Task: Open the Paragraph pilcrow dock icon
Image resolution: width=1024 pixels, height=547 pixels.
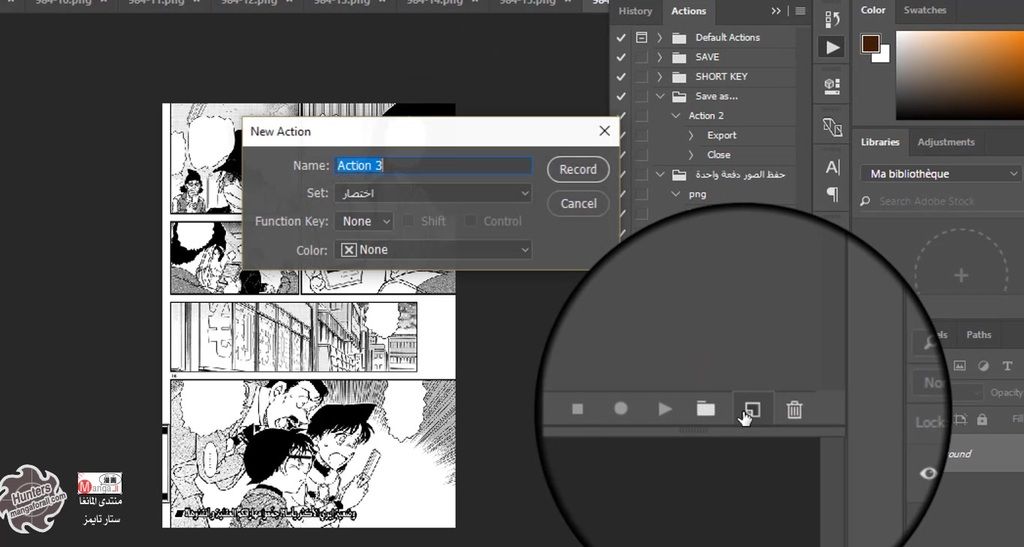Action: (832, 195)
